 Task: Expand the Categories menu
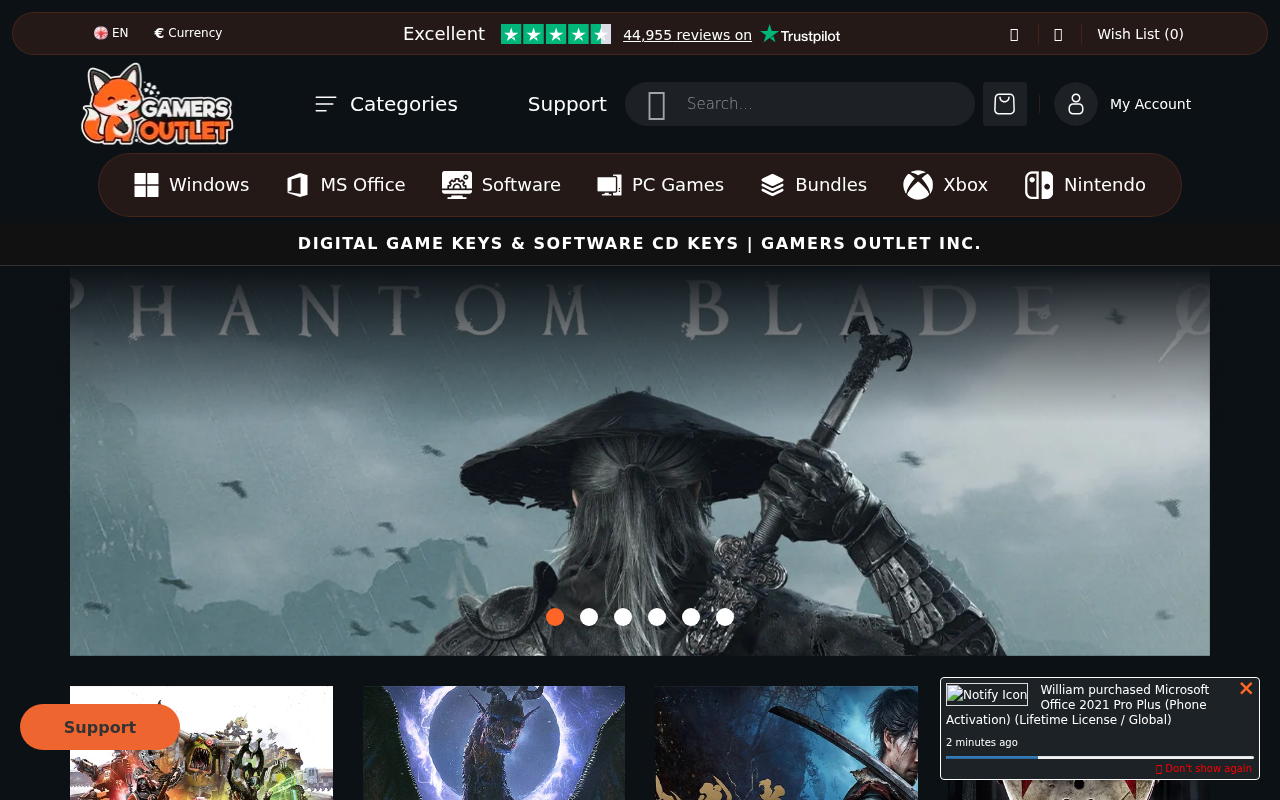point(386,104)
